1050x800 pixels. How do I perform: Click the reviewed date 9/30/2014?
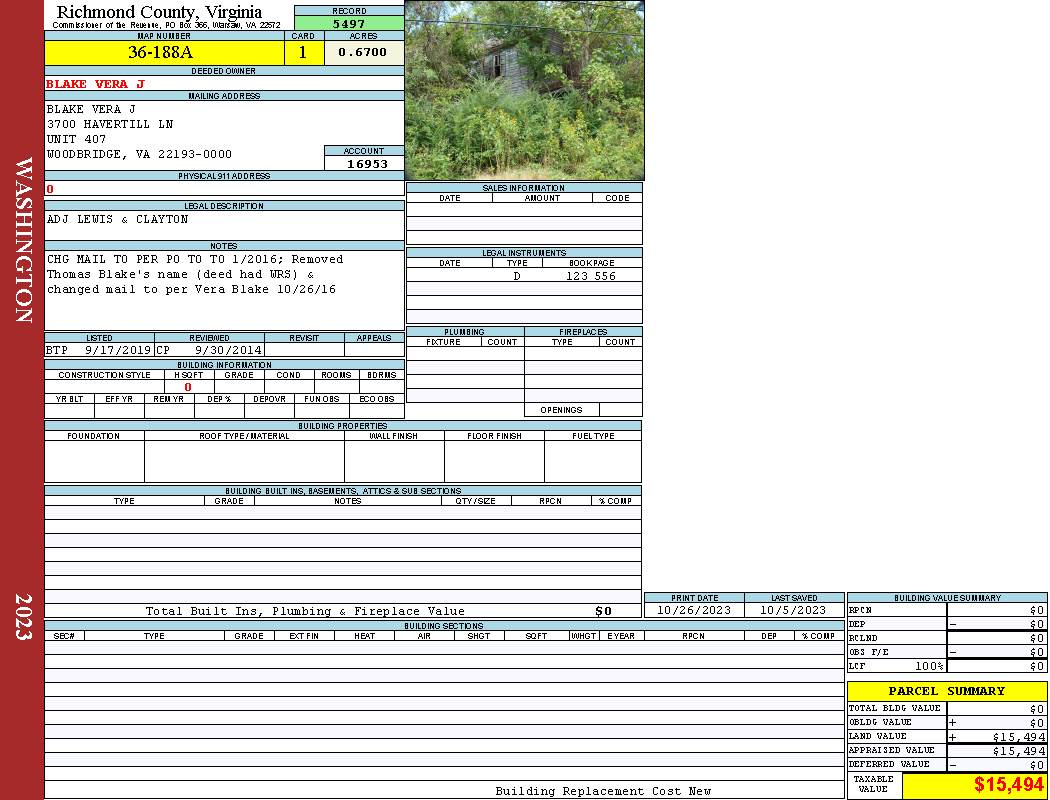point(228,350)
